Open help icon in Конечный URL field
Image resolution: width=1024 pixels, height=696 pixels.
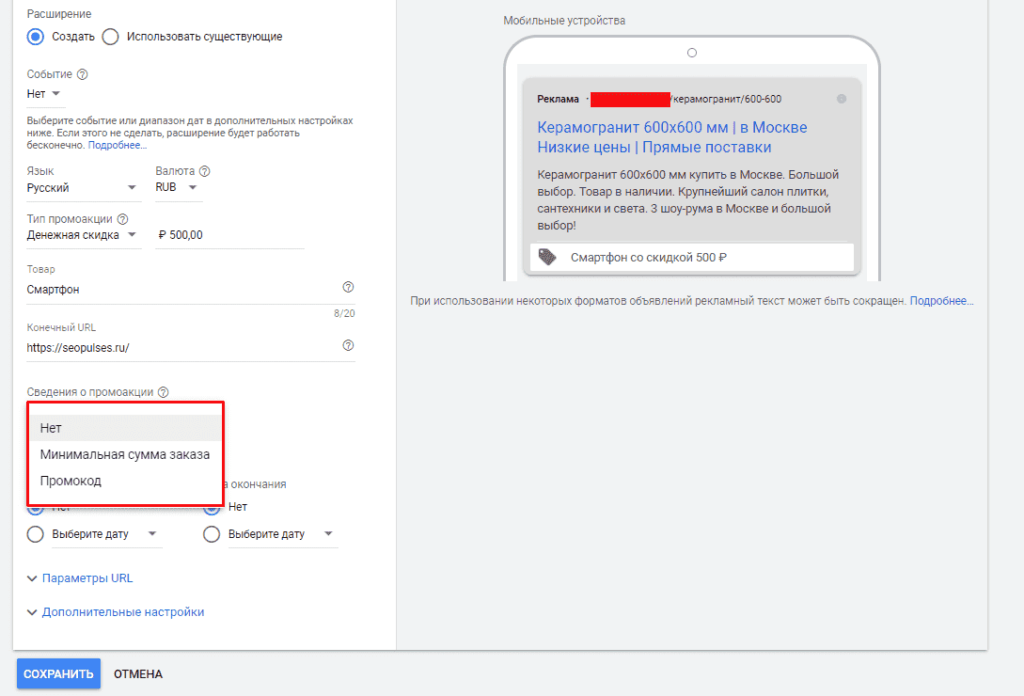click(348, 345)
